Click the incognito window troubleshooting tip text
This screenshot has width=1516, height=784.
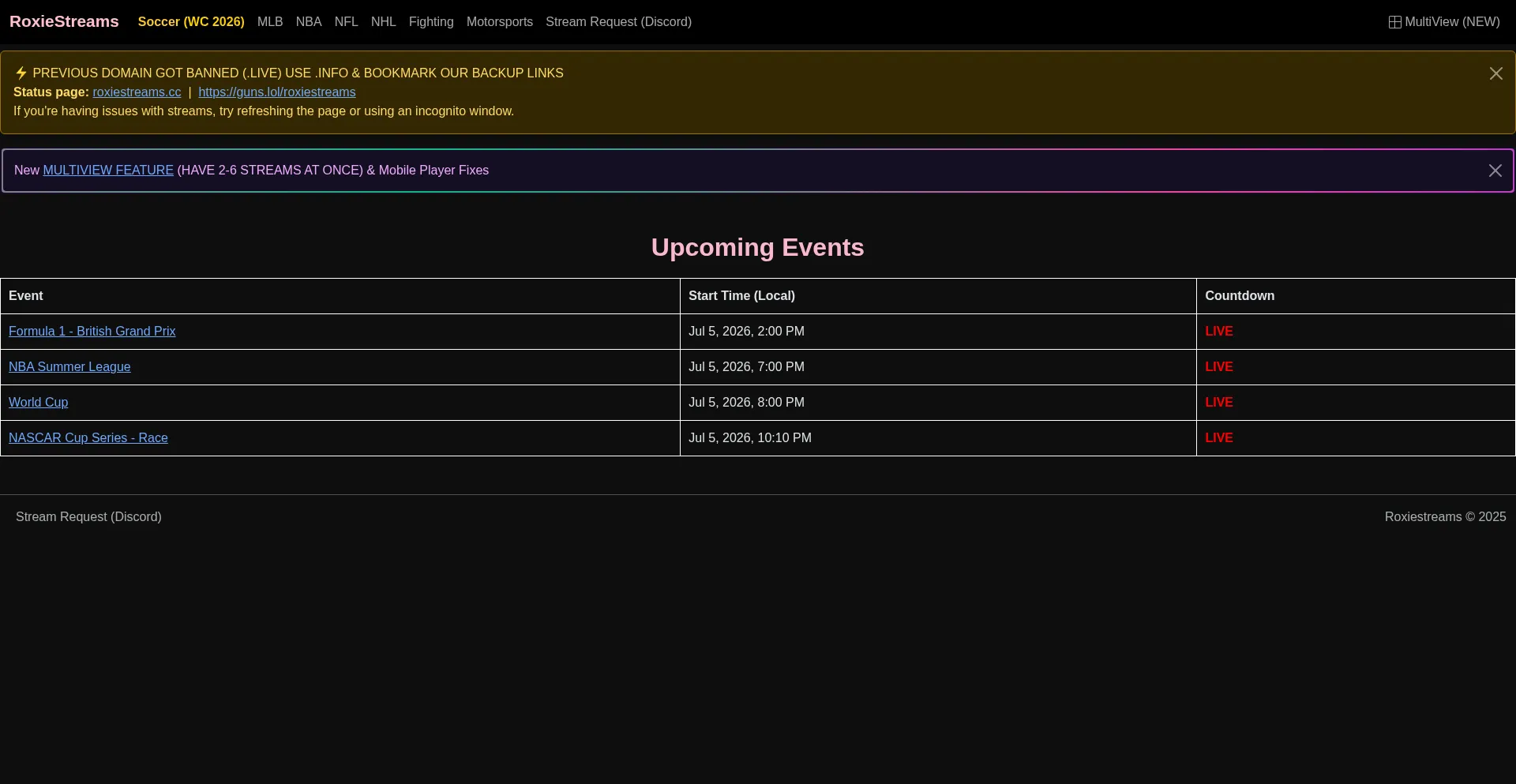264,111
